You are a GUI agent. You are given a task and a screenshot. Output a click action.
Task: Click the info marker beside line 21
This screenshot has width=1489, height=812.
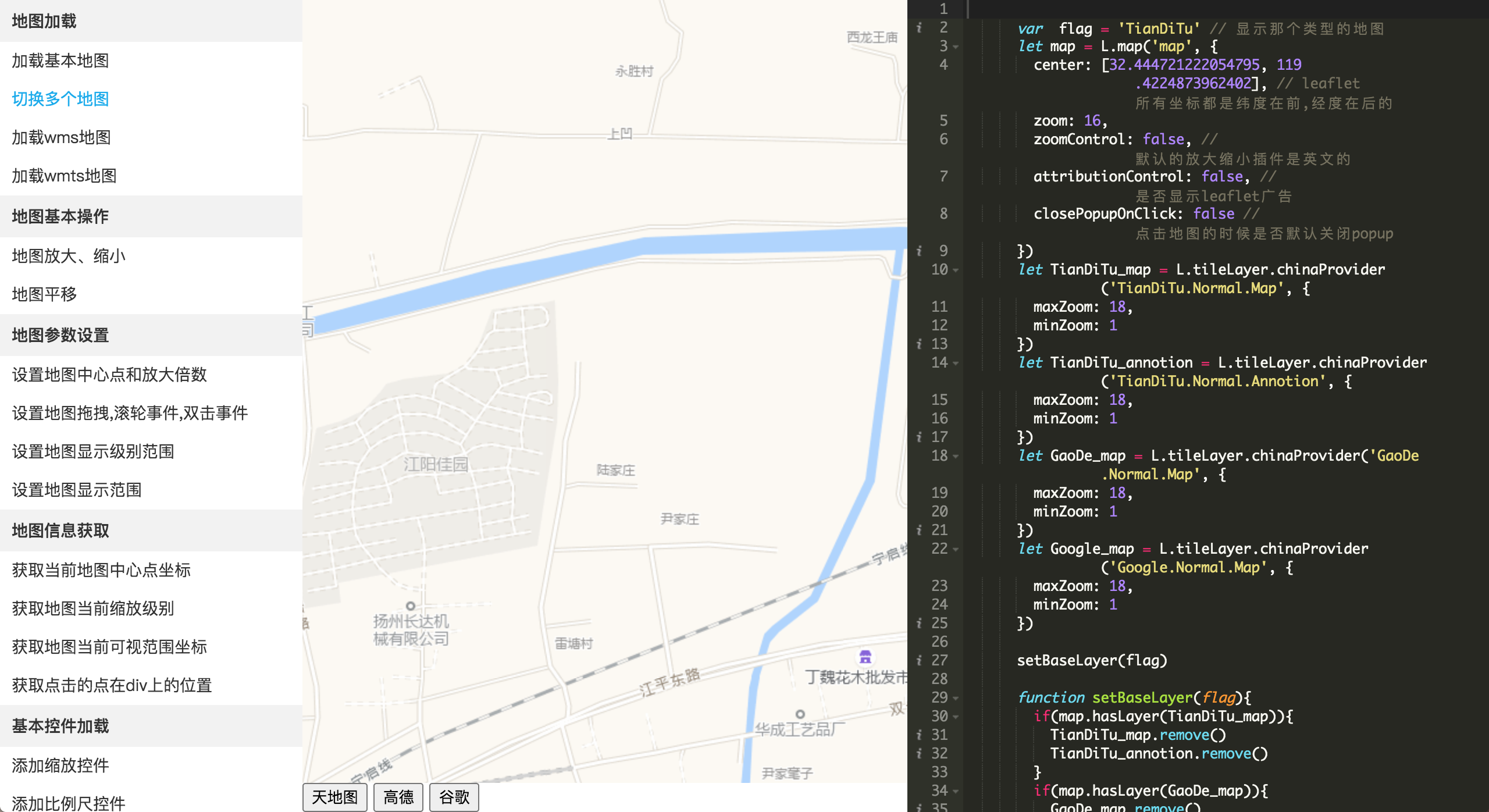[919, 530]
